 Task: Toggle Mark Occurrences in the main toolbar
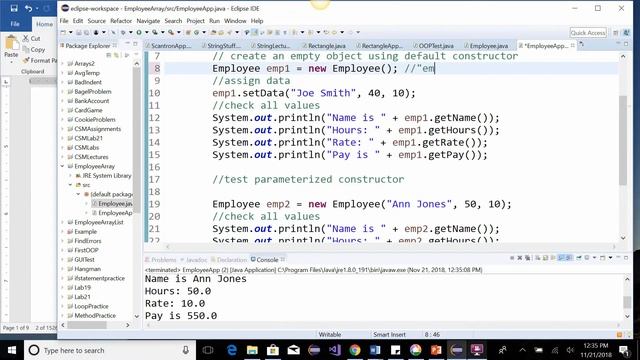point(254,32)
